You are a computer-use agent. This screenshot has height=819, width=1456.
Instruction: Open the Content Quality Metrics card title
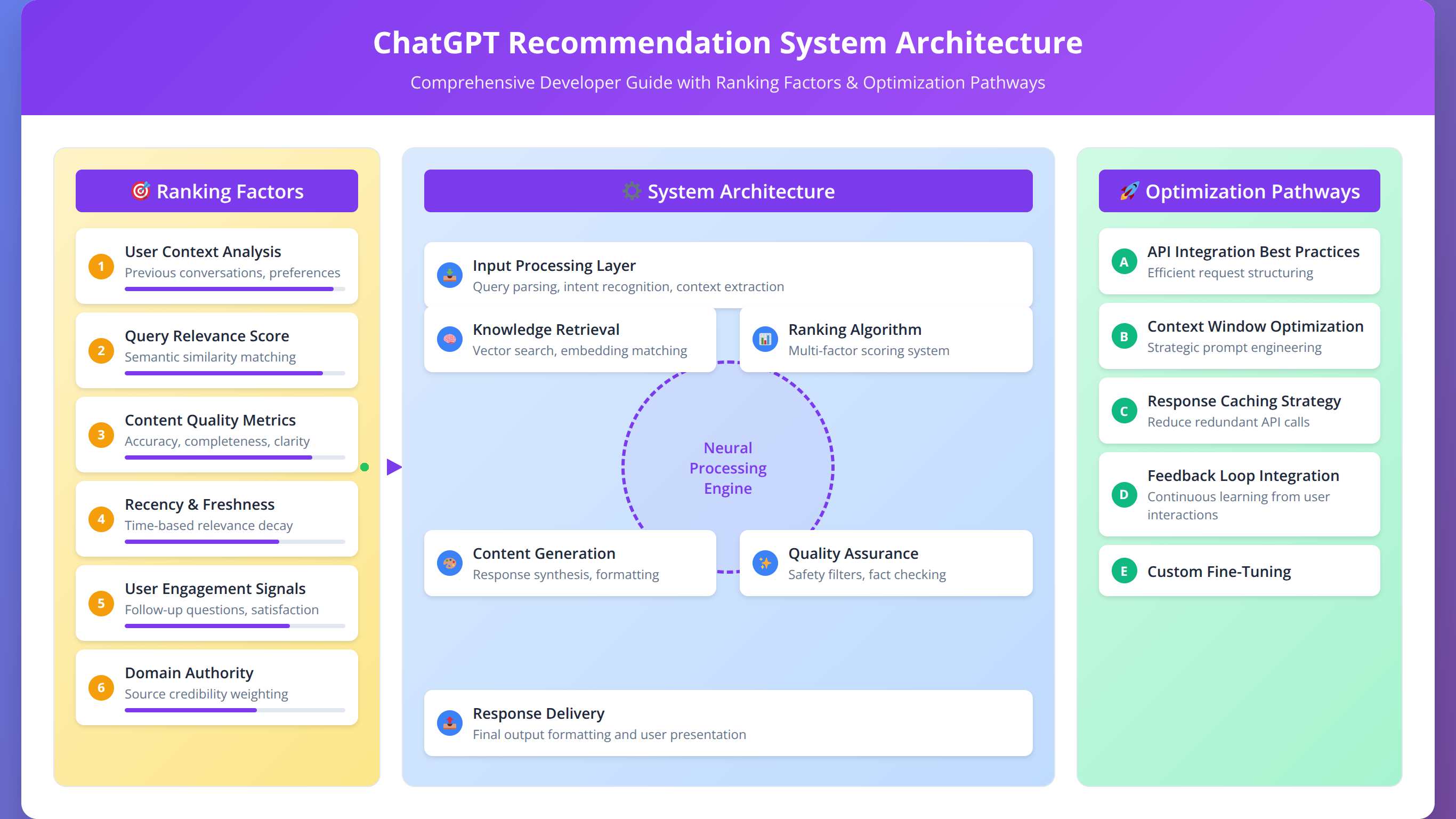[211, 420]
